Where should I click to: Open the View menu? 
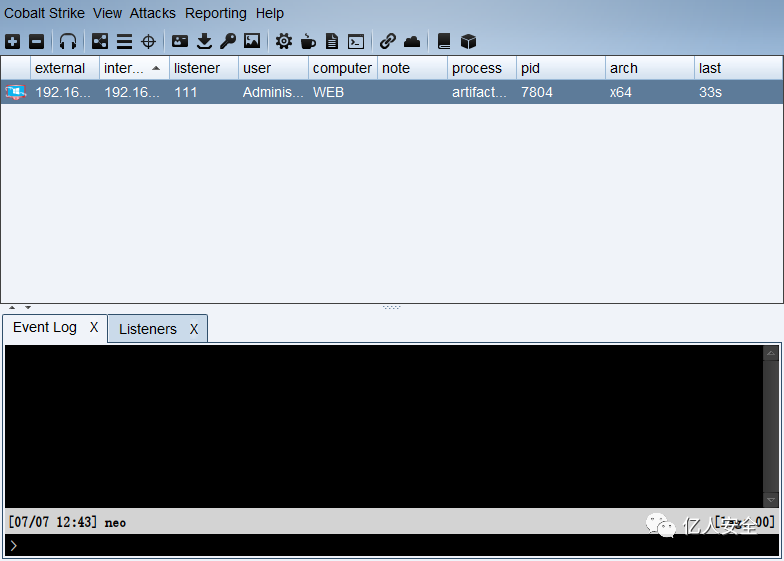108,13
